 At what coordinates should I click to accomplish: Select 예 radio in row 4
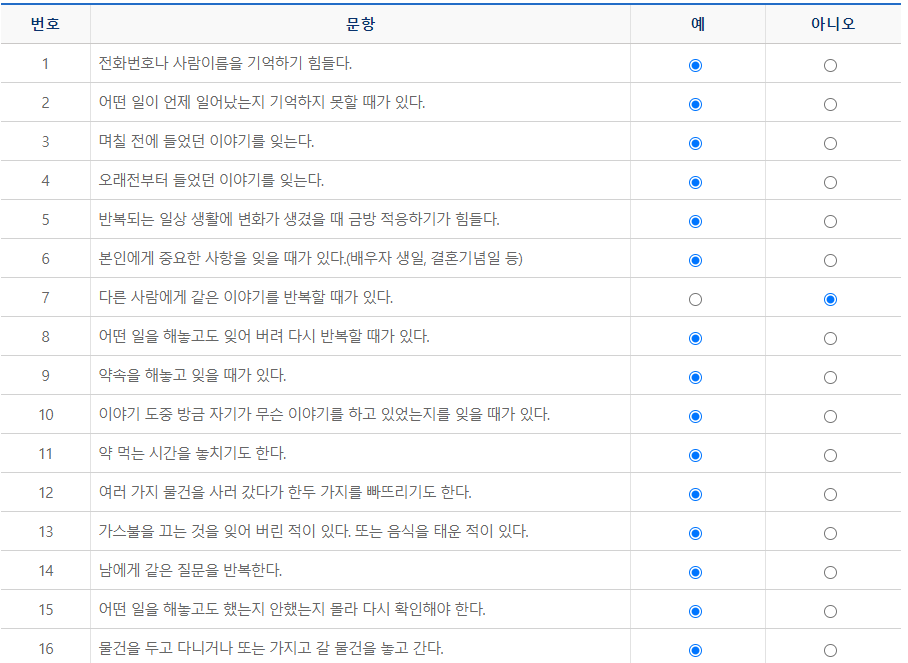(x=695, y=182)
